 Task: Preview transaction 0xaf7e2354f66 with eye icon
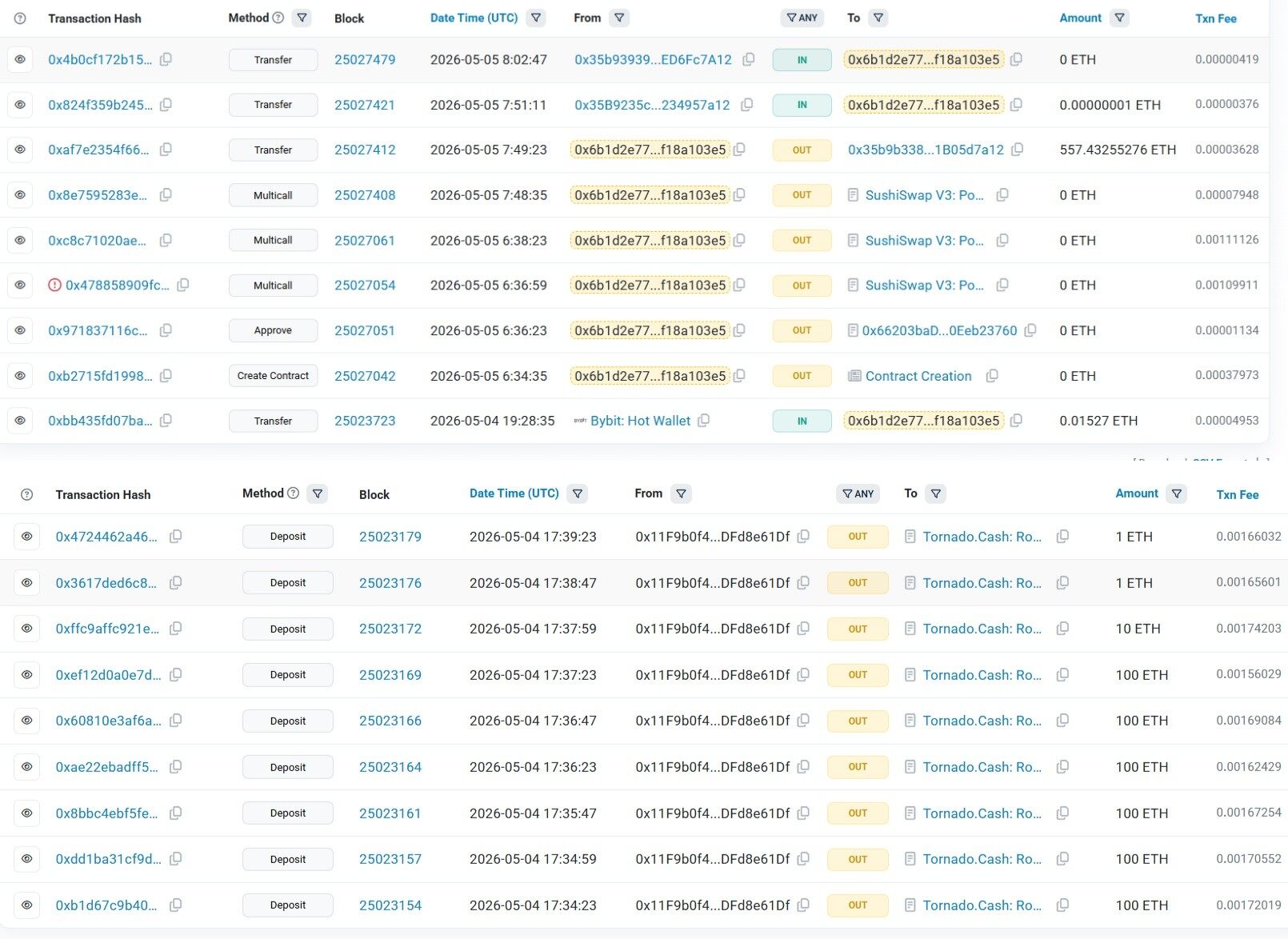click(x=20, y=150)
